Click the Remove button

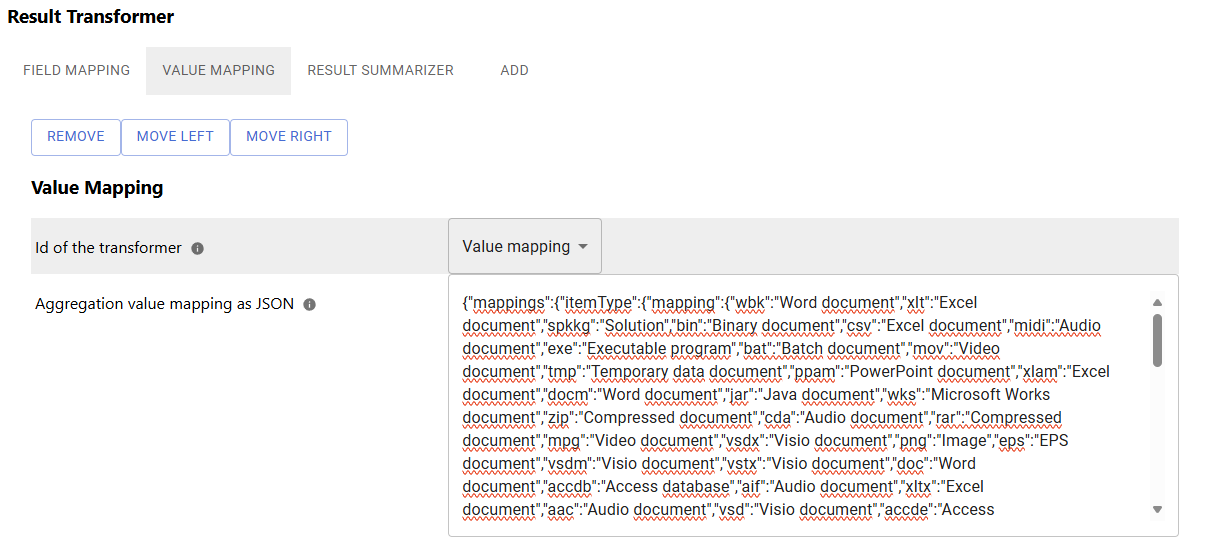click(76, 137)
